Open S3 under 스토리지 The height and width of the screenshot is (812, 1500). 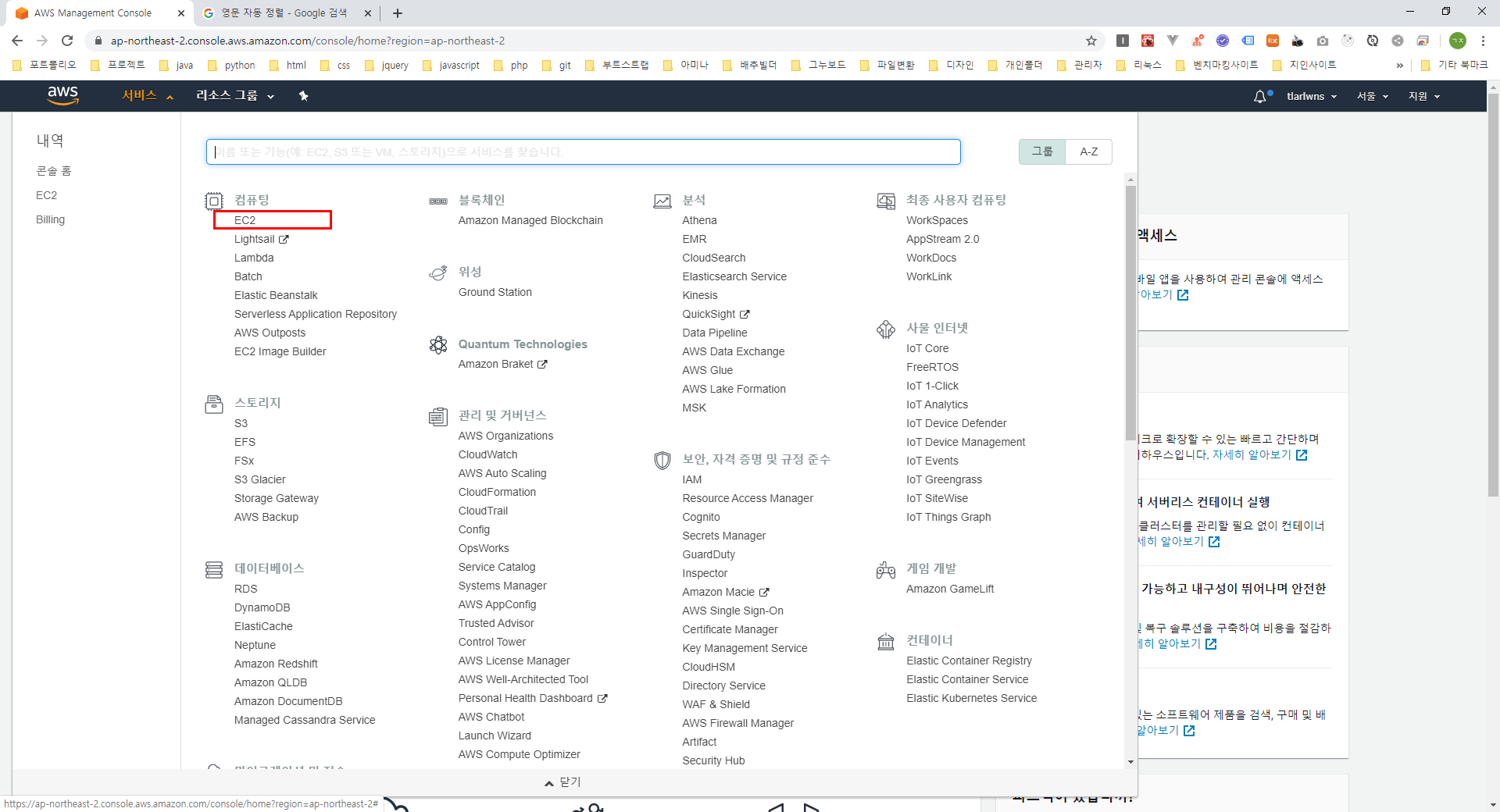(241, 423)
